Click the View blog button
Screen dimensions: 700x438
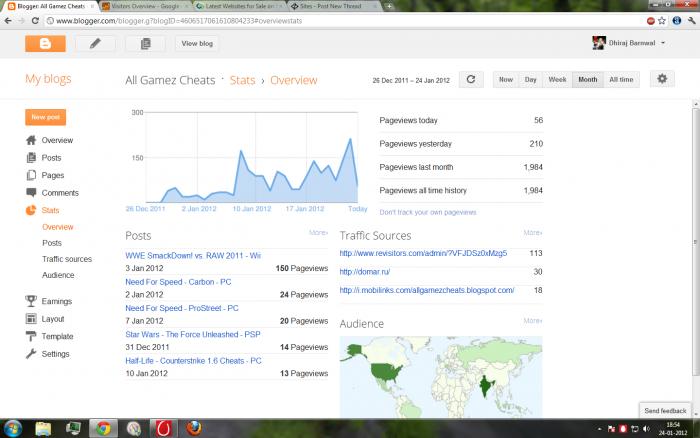pyautogui.click(x=197, y=43)
